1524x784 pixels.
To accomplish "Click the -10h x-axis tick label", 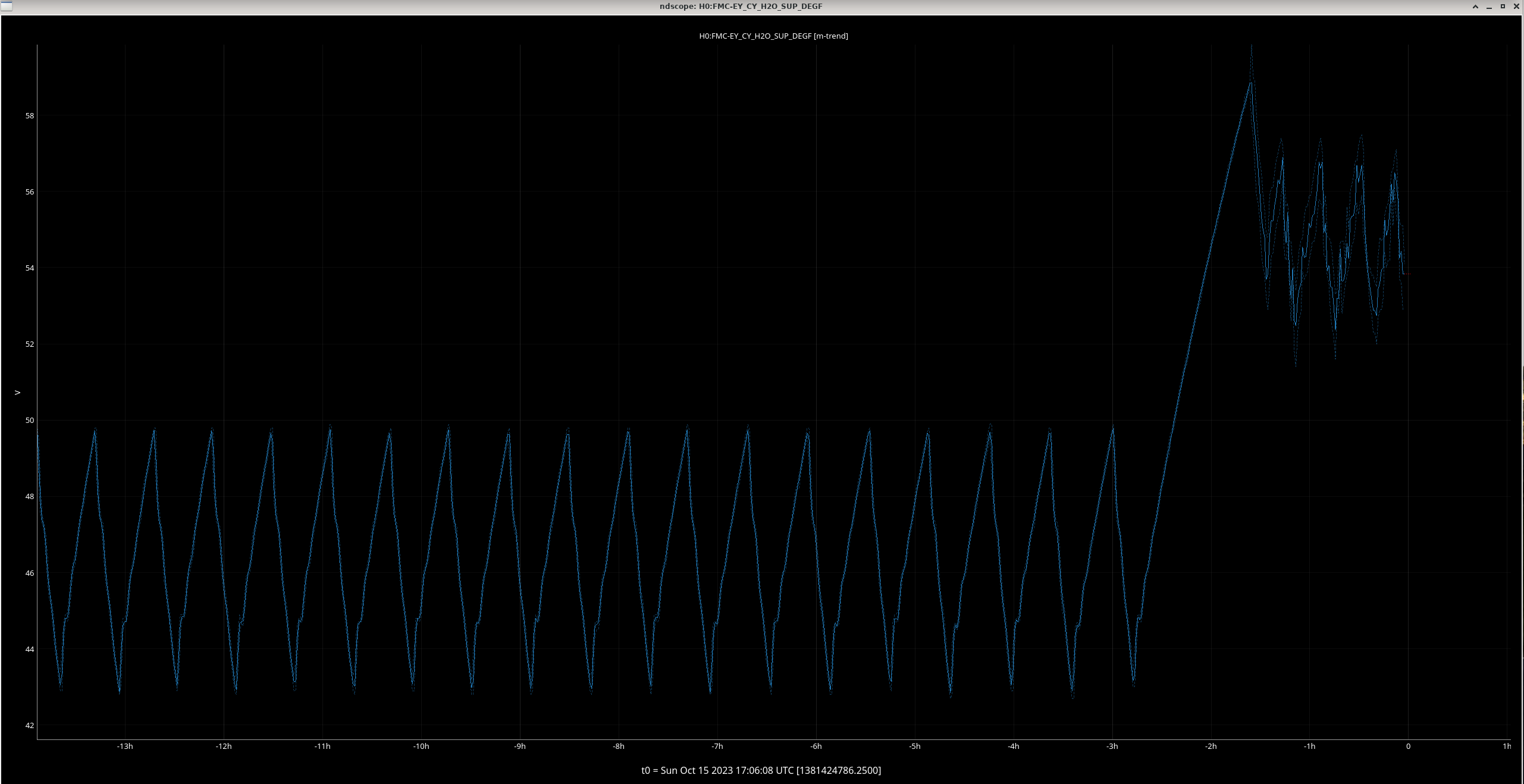I will (421, 747).
